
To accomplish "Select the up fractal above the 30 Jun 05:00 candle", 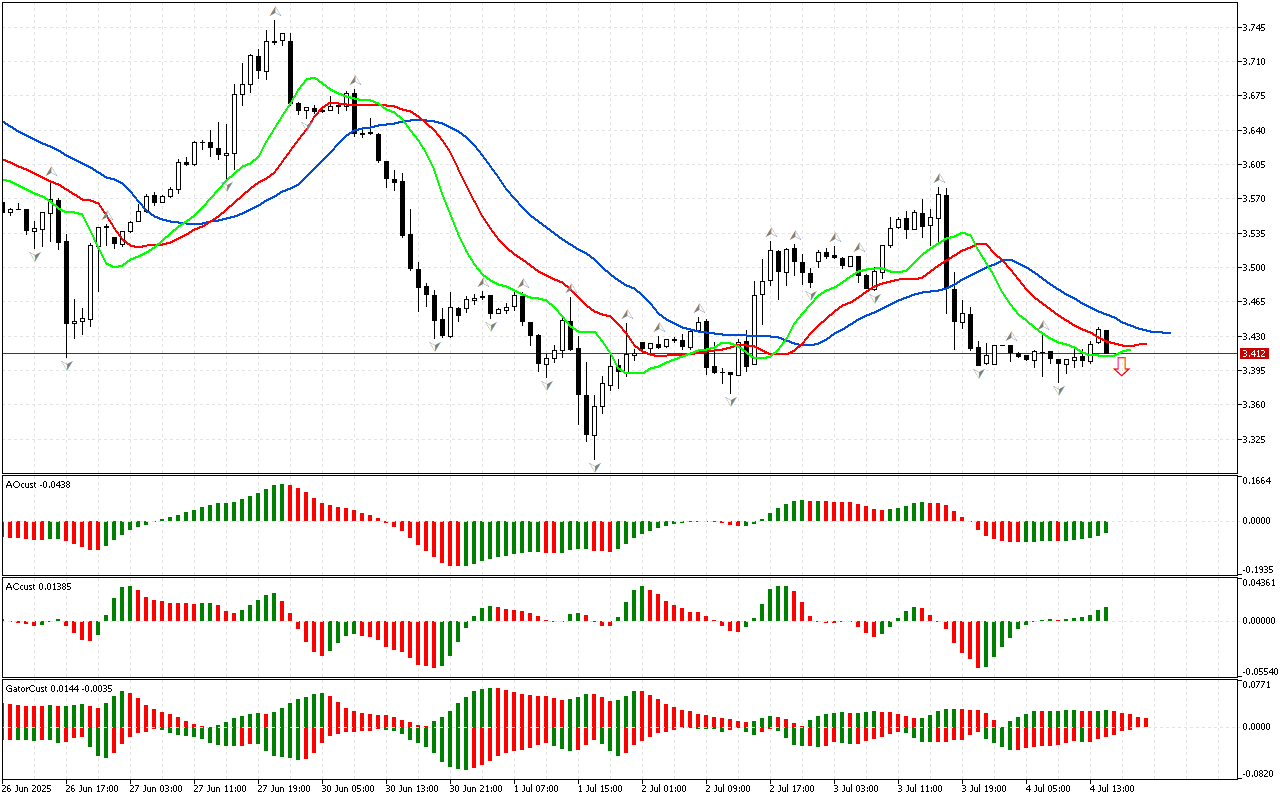I will pyautogui.click(x=354, y=79).
